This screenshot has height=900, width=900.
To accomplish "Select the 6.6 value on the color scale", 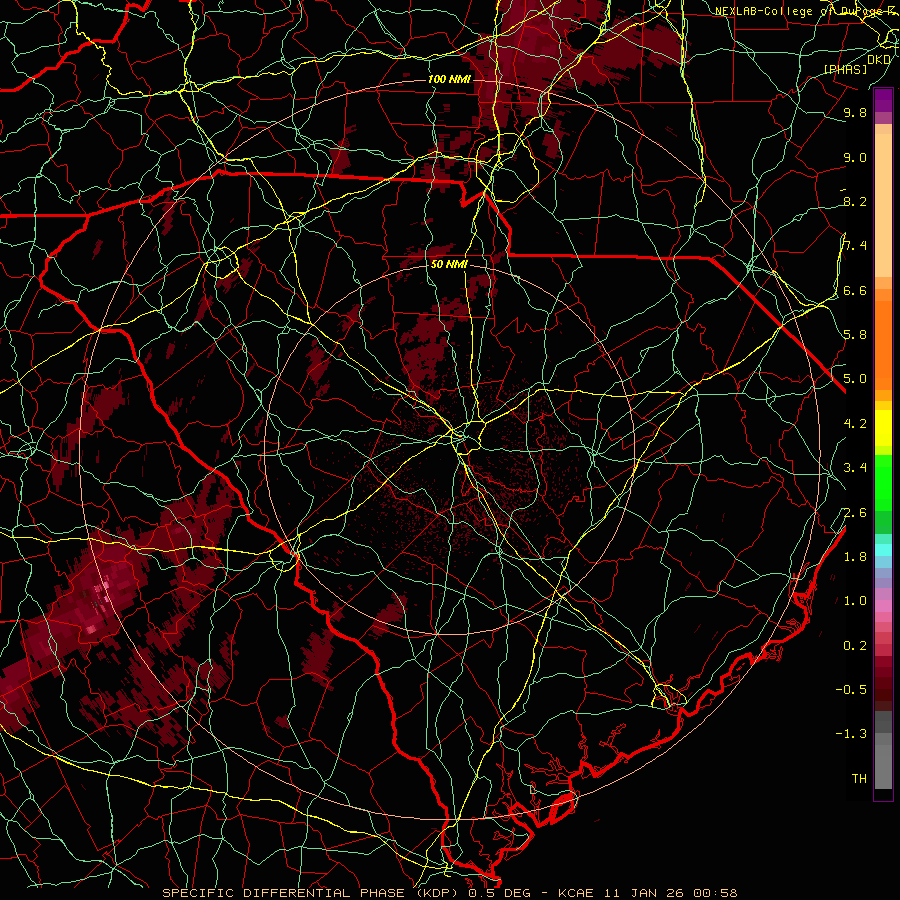I will tap(855, 290).
